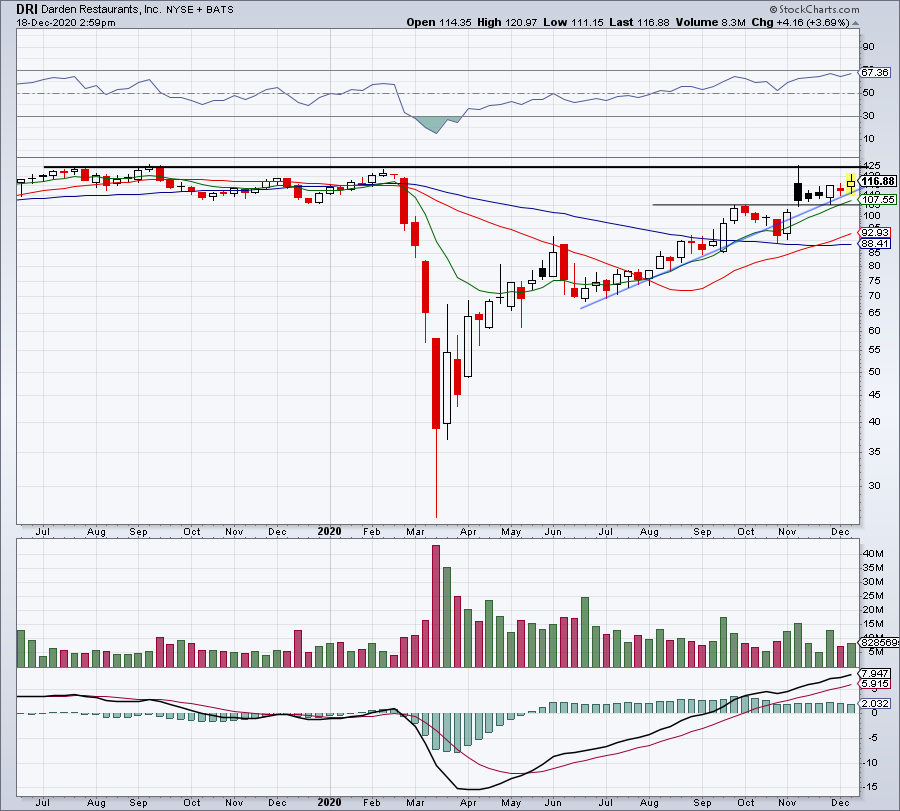The image size is (900, 811).
Task: Click the Open 114.35 value
Action: pyautogui.click(x=439, y=22)
